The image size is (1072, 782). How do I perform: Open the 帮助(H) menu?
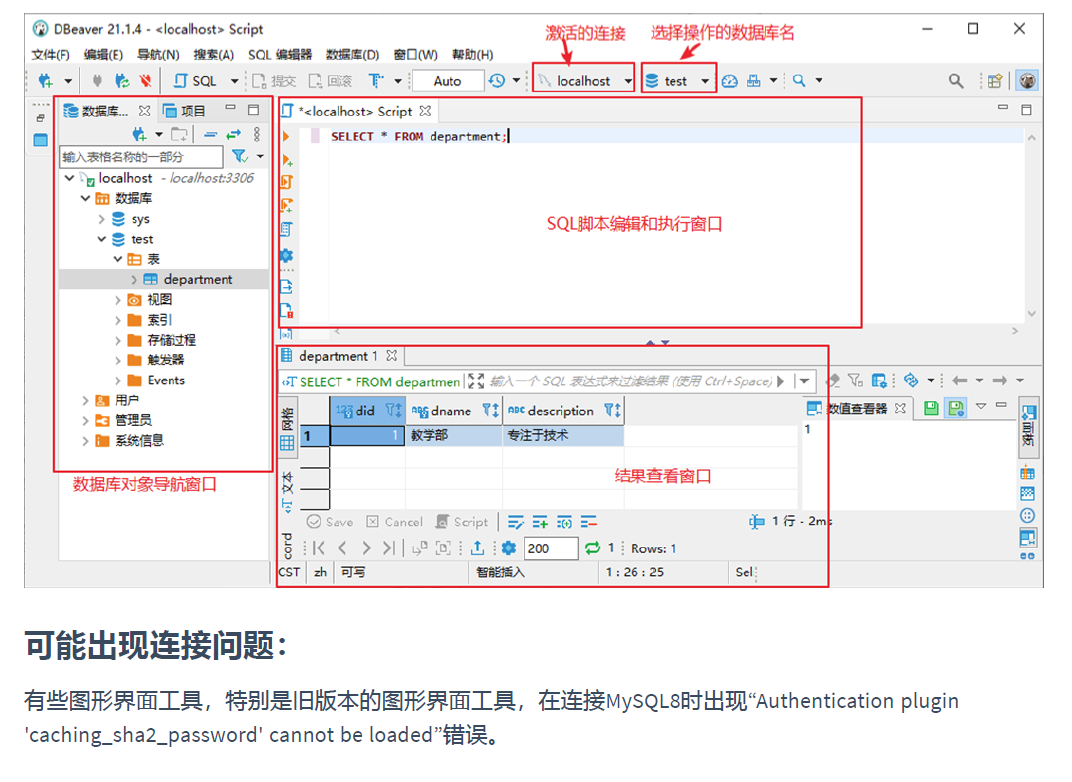pyautogui.click(x=473, y=55)
